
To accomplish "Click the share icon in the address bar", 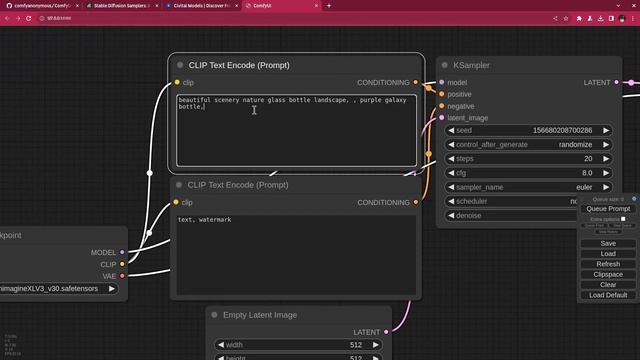I will 555,18.
